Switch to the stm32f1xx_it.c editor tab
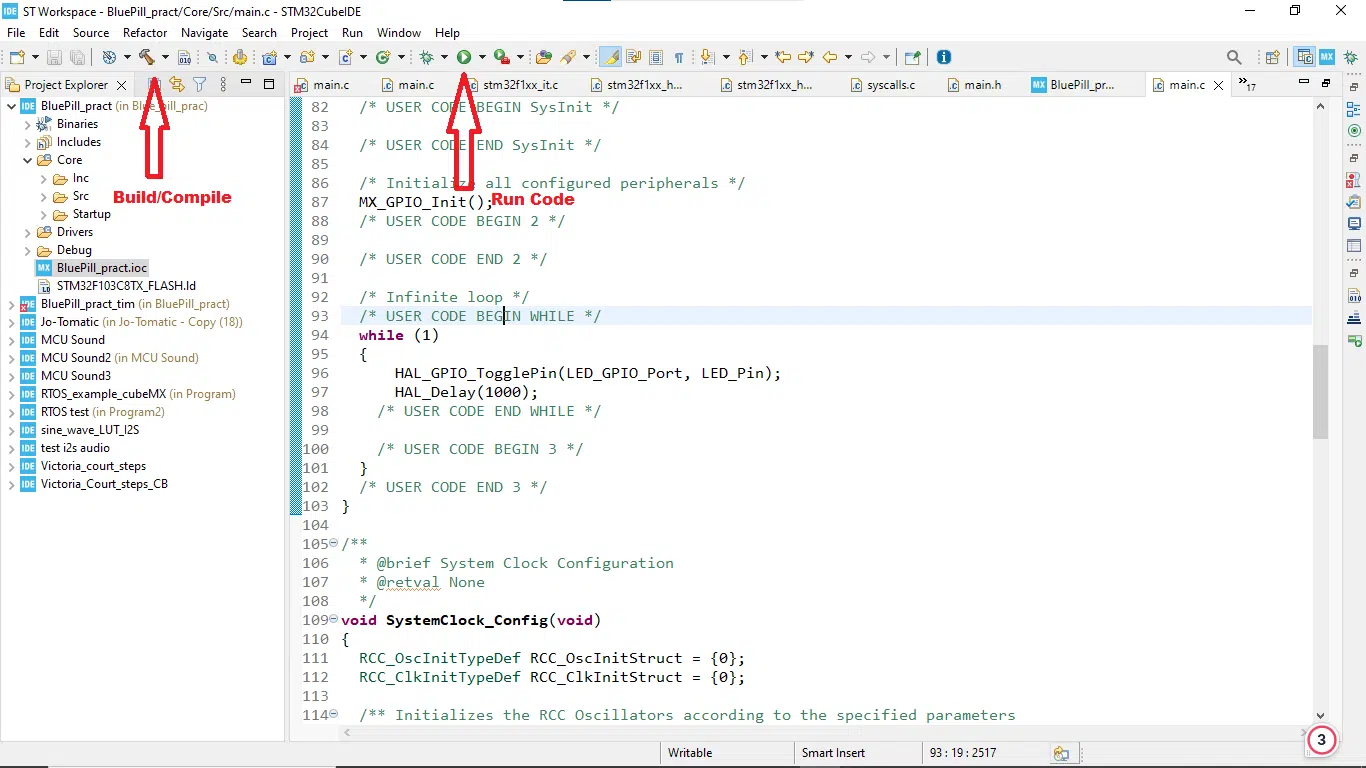This screenshot has width=1366, height=768. click(x=511, y=85)
